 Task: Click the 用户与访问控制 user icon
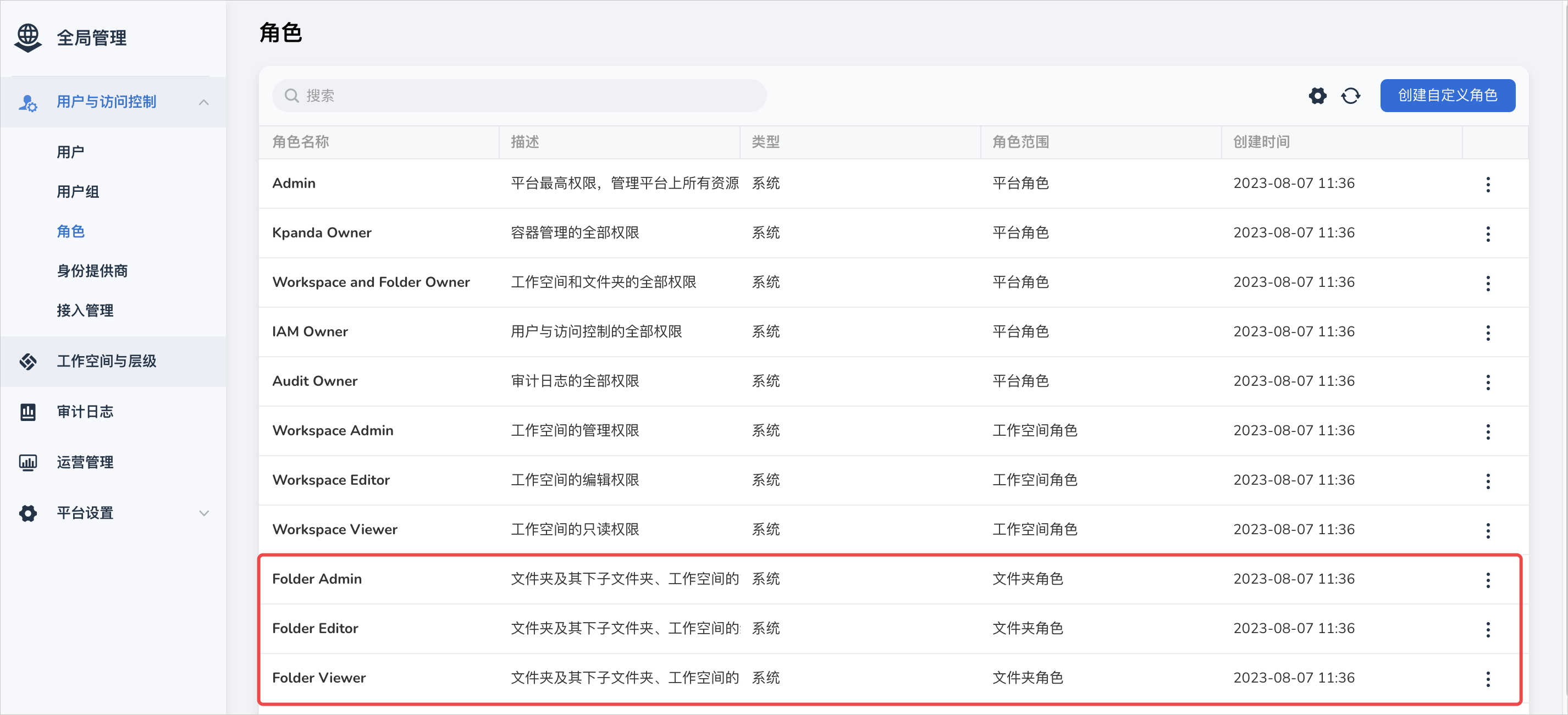click(28, 102)
